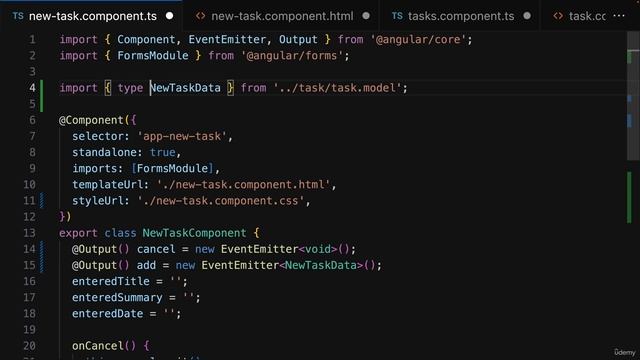Open new-task.component.html tab
Screen dimensions: 640x360
coord(282,16)
